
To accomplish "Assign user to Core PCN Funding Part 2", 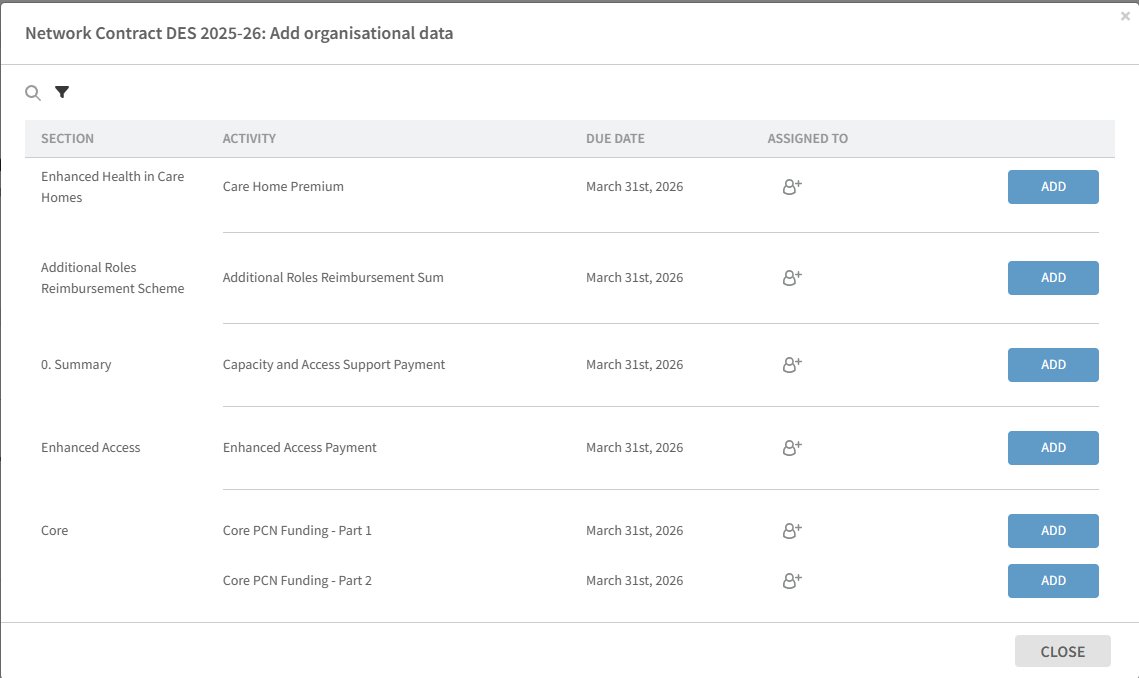I will pyautogui.click(x=792, y=581).
